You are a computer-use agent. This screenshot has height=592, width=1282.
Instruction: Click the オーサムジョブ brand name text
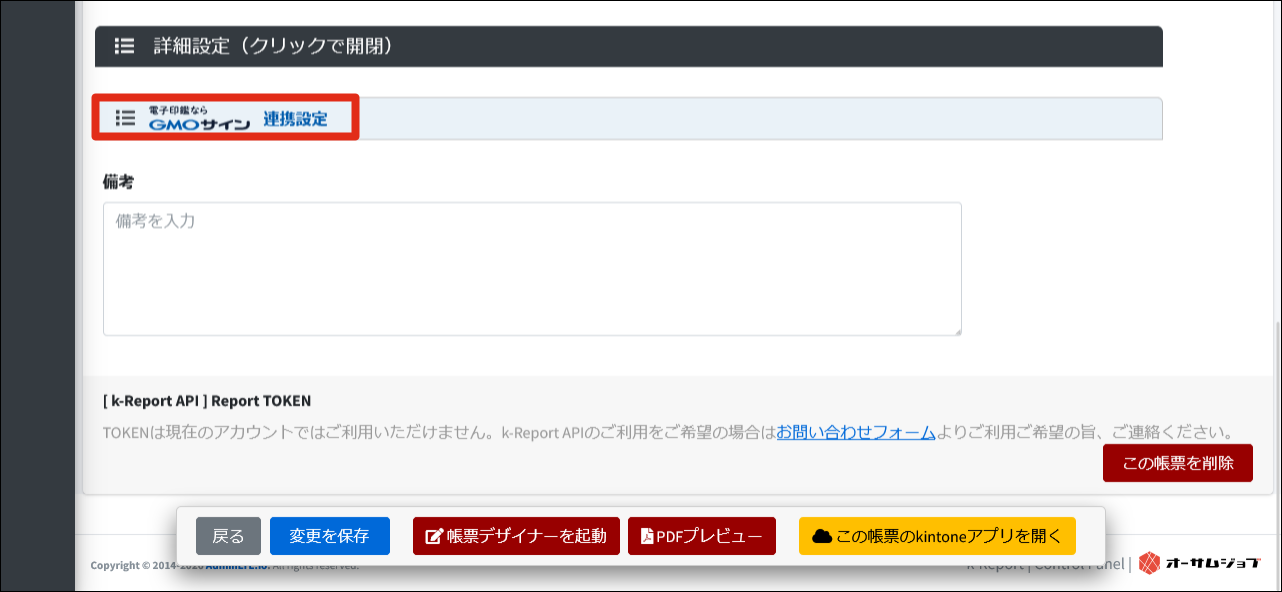[1214, 563]
